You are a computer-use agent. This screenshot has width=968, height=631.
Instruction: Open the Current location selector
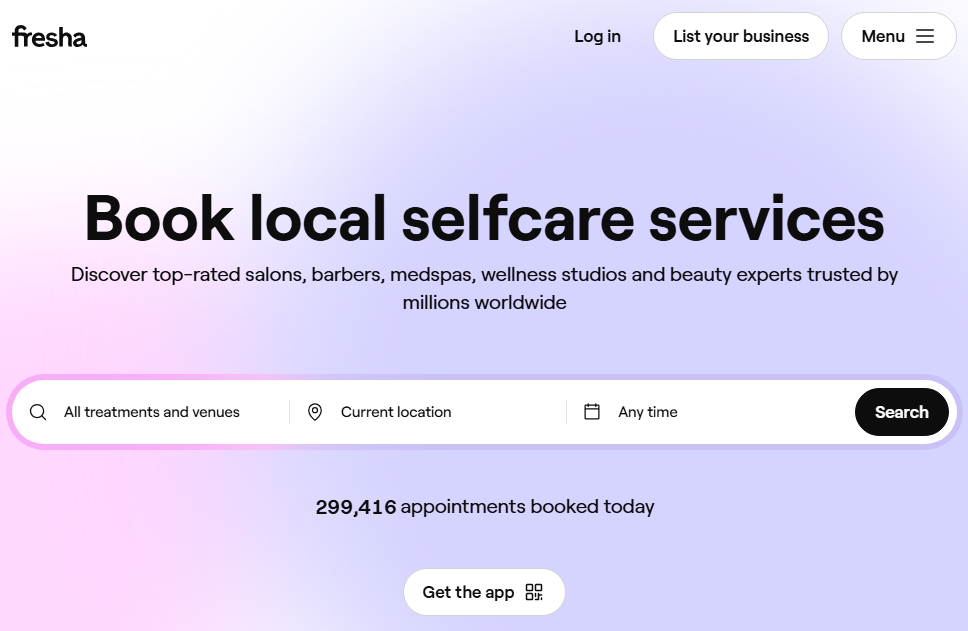click(396, 412)
